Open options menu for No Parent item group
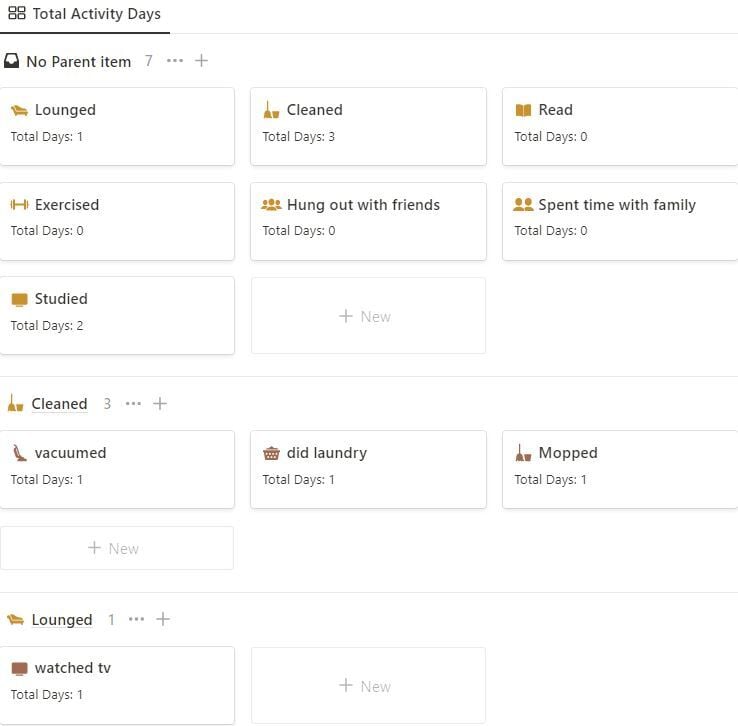The width and height of the screenshot is (738, 726). coord(175,61)
